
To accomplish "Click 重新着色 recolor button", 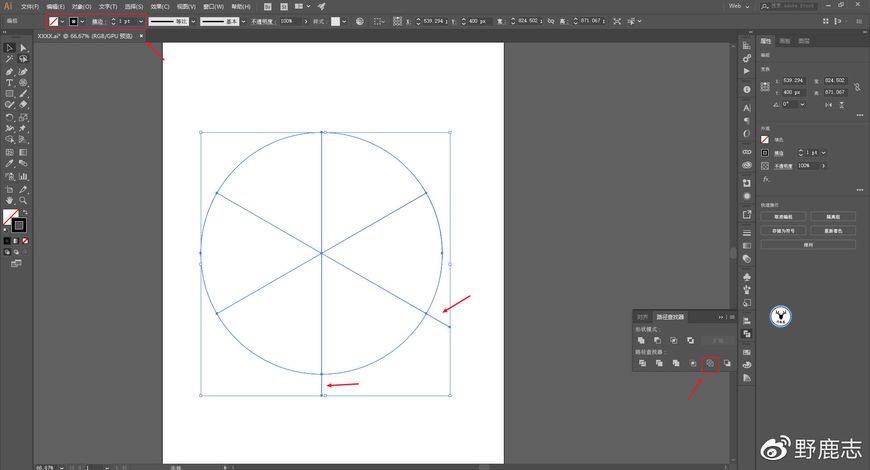I will point(833,231).
